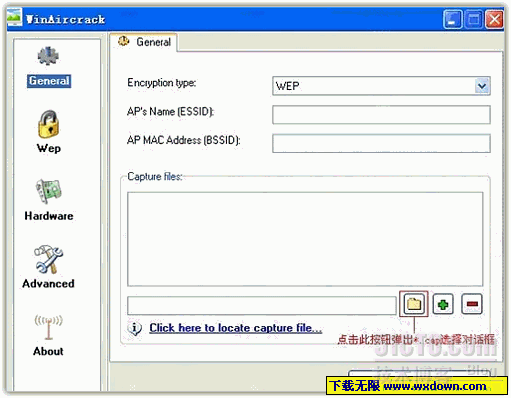
Task: Open the About antenna section
Action: pos(49,335)
